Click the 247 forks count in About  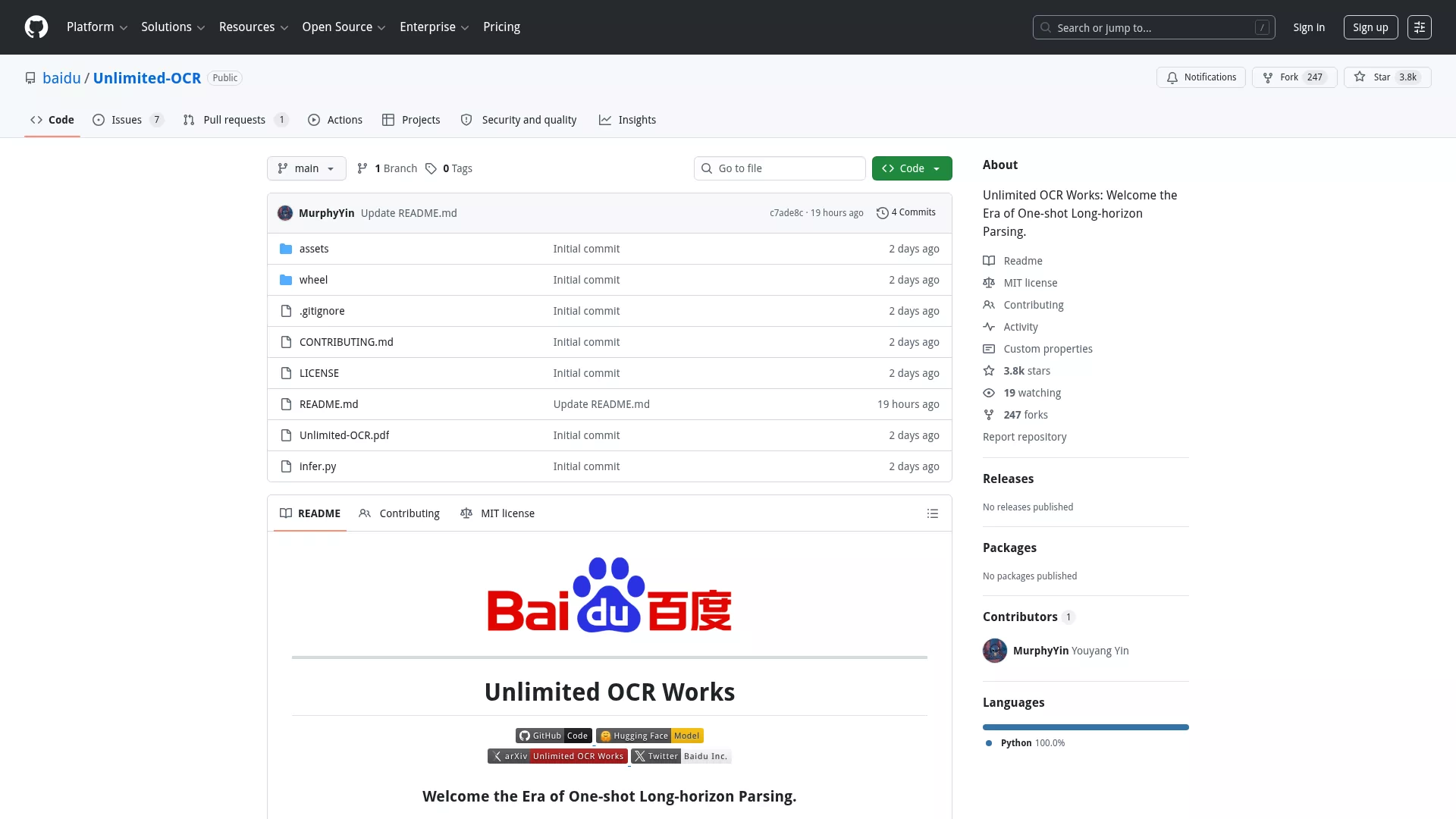click(1026, 415)
